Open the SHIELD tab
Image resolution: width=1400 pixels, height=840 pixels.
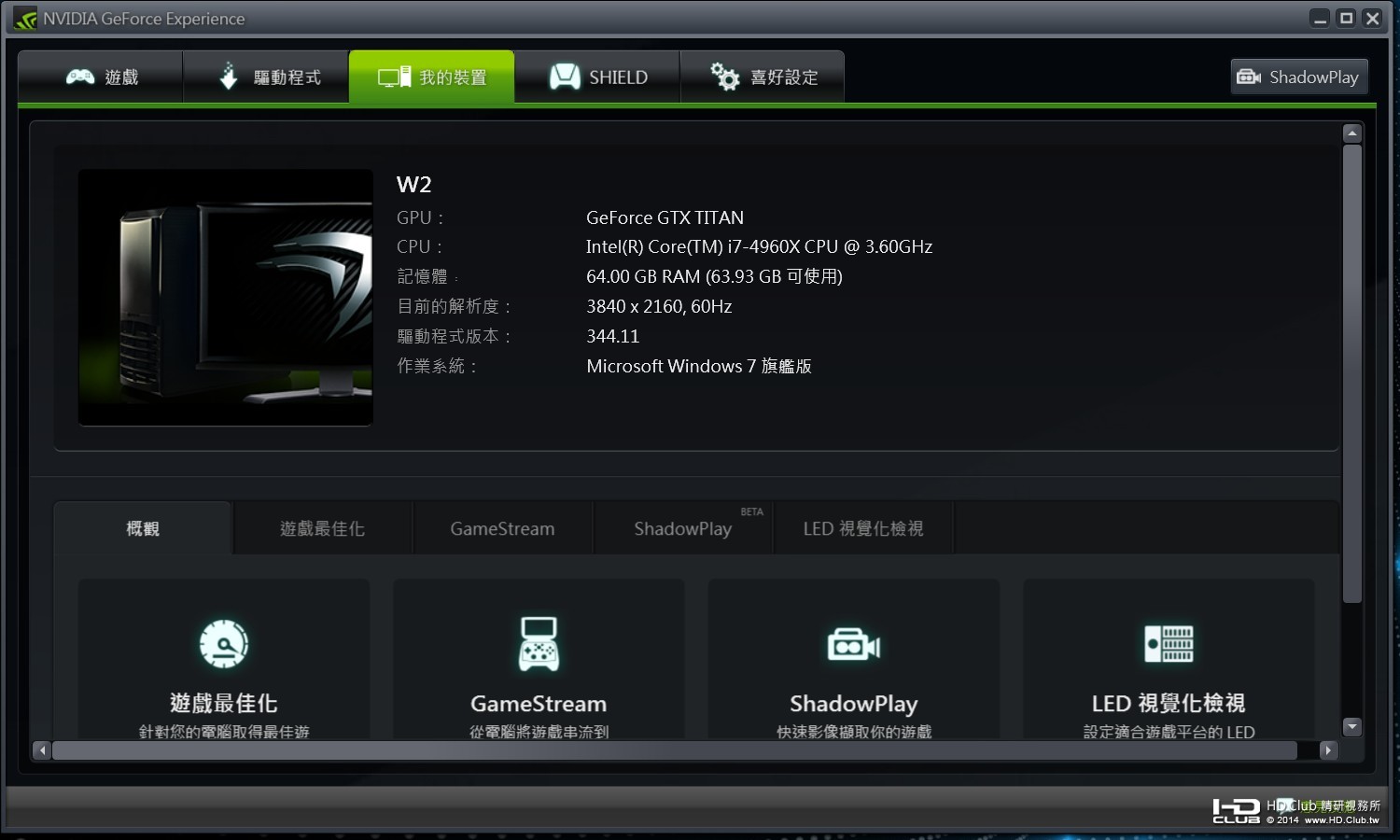point(597,77)
